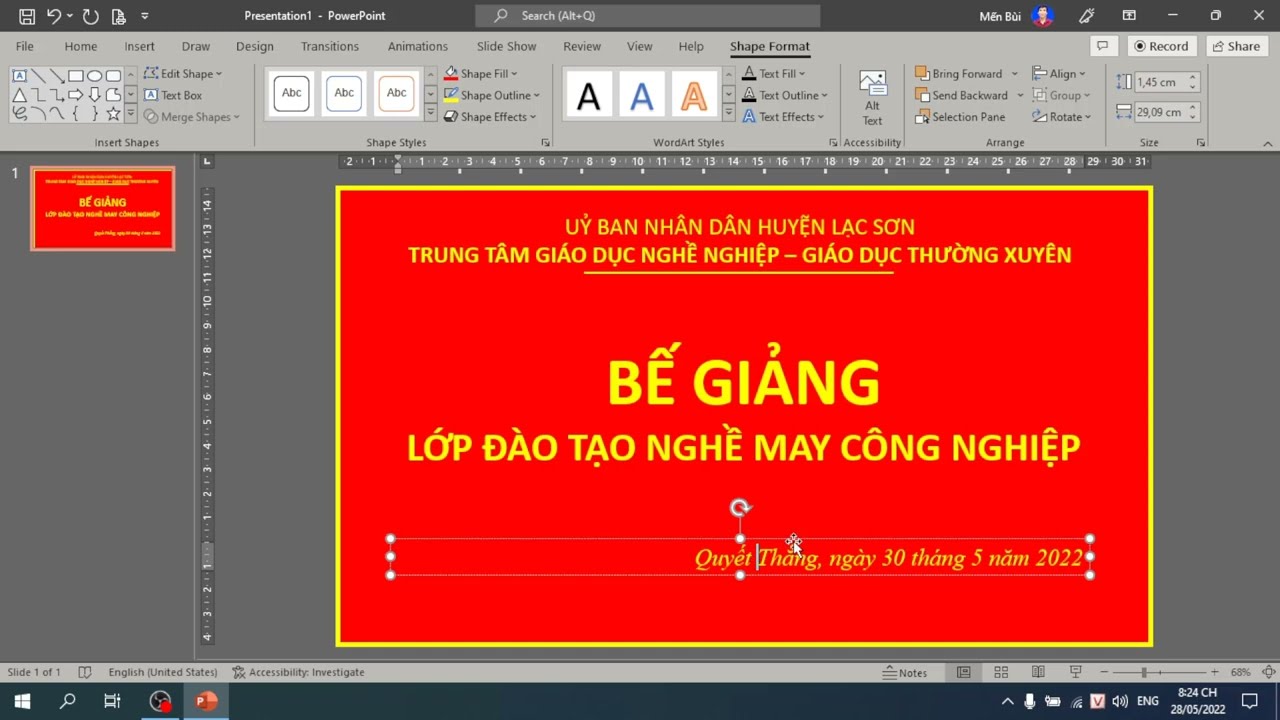Apply the blue outline Abc shape style
Image resolution: width=1280 pixels, height=720 pixels.
click(x=344, y=93)
